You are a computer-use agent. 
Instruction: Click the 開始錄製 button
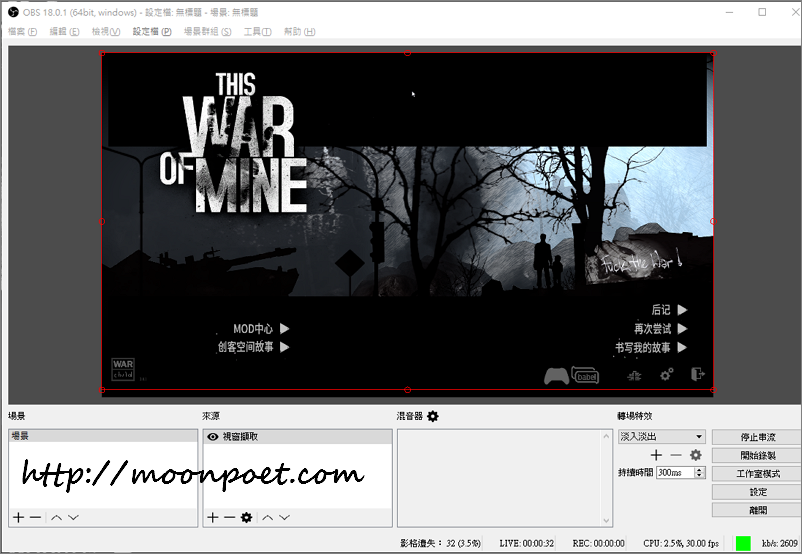point(758,455)
